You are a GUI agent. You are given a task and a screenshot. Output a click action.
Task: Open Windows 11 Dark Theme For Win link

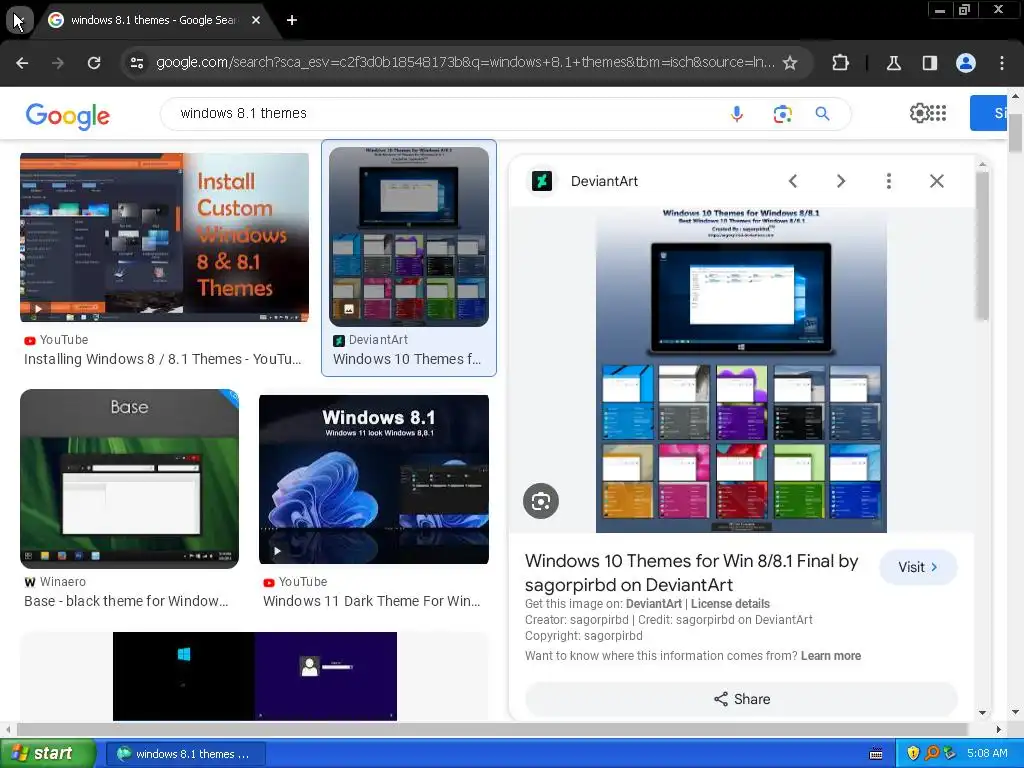(x=372, y=601)
